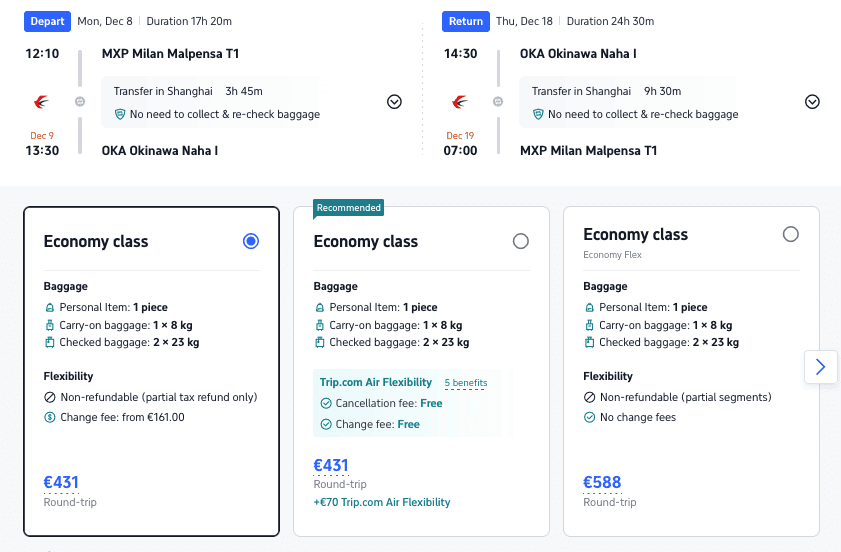Click the checked baggage icon in the Recommended card
This screenshot has height=552, width=841.
coord(320,342)
